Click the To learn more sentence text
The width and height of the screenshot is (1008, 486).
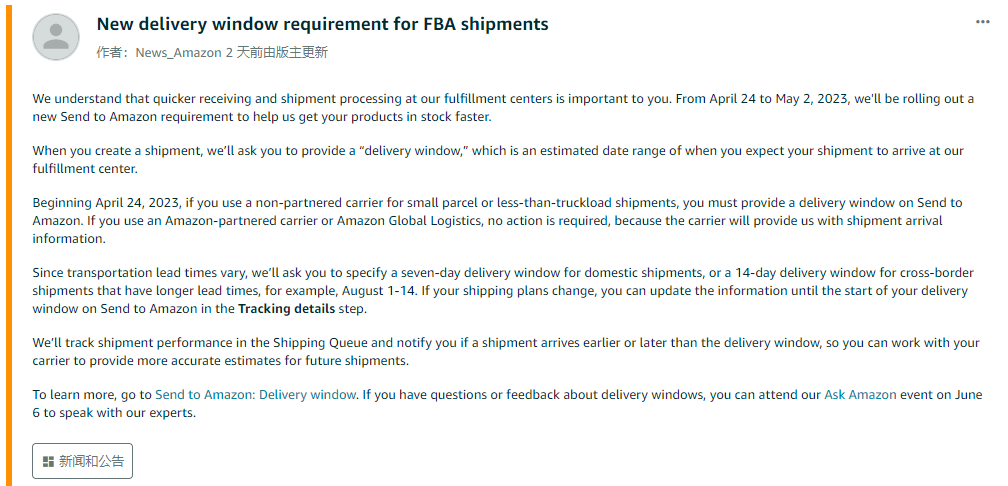tap(507, 403)
